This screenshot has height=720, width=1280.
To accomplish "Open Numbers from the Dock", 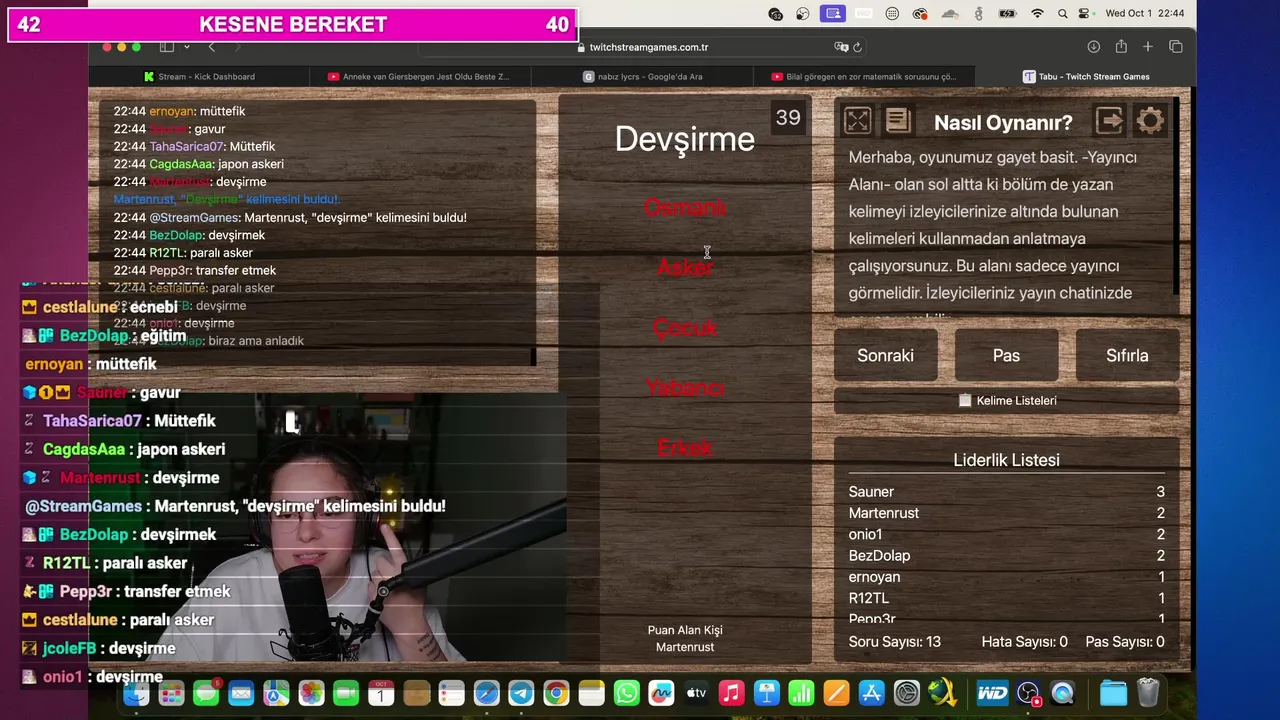I will pyautogui.click(x=801, y=692).
